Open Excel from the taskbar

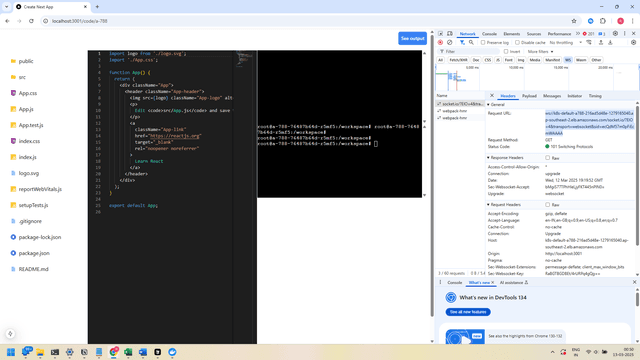128,352
